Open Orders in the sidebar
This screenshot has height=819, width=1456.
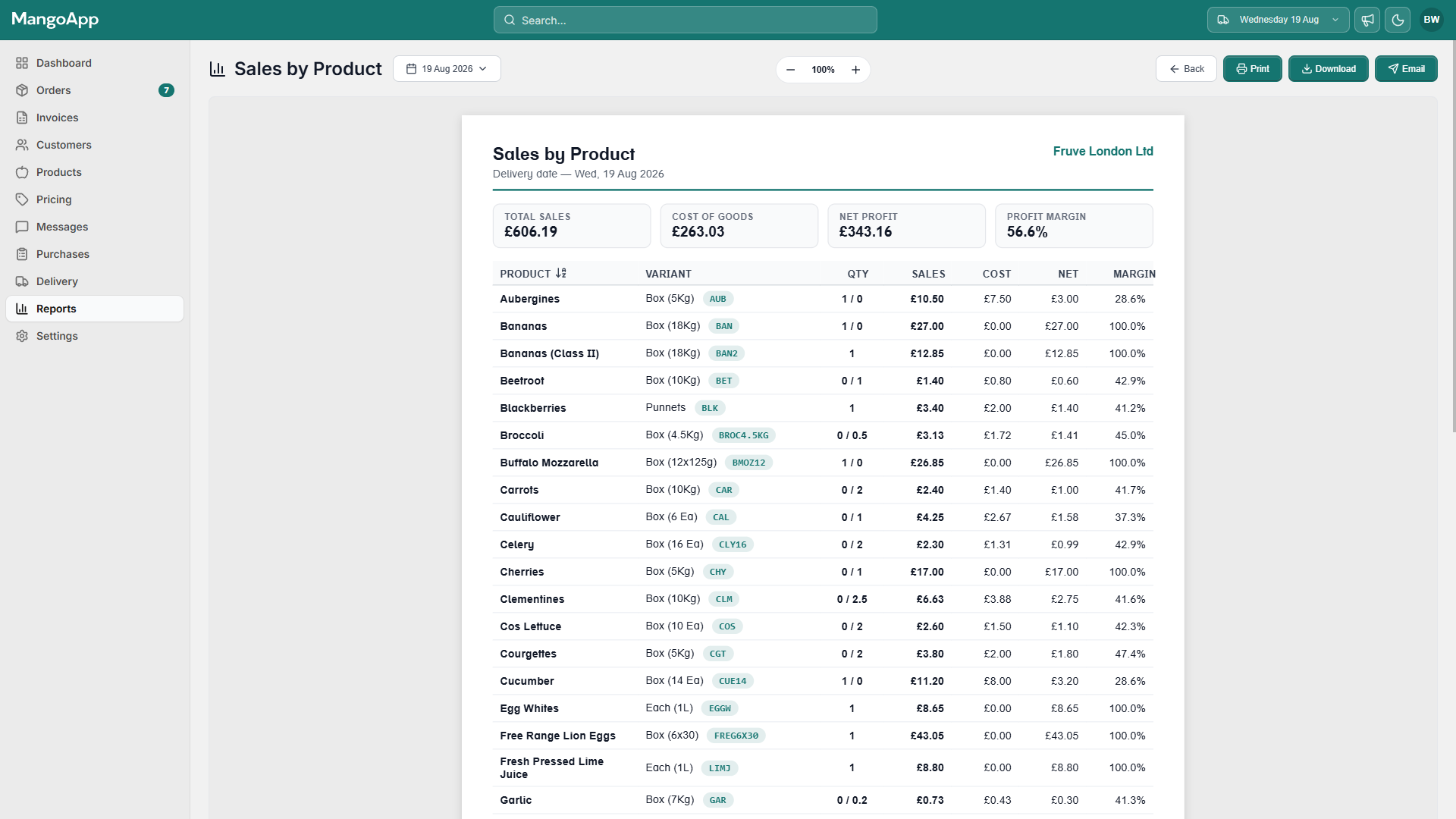point(95,90)
